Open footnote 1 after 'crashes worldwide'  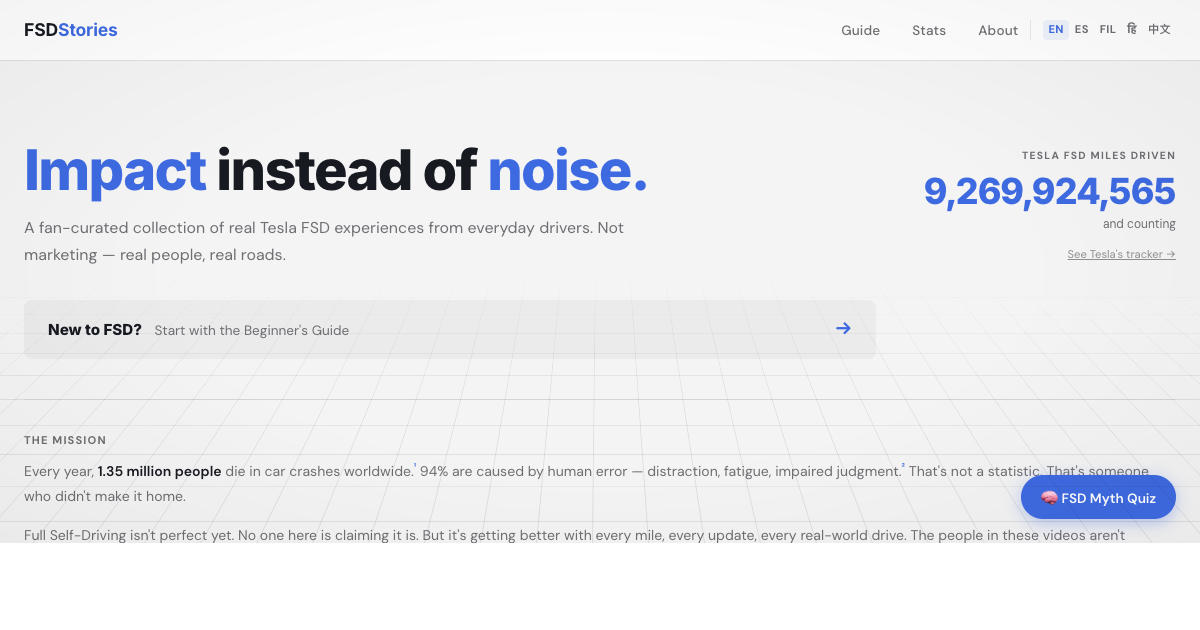coord(415,466)
